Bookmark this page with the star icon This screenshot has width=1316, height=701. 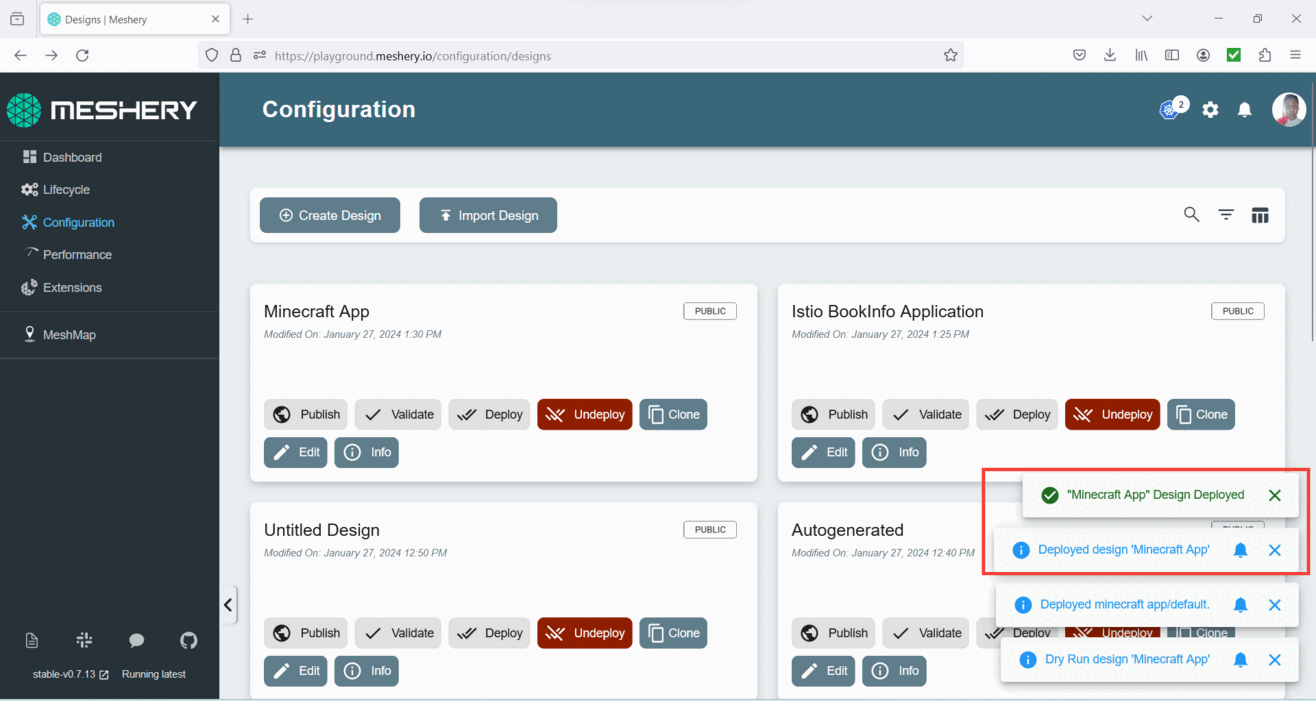tap(950, 56)
